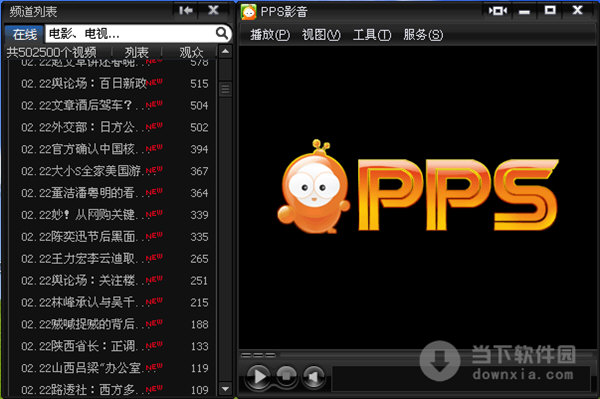This screenshot has width=600, height=399.
Task: Close the 频道列表 panel
Action: point(213,10)
